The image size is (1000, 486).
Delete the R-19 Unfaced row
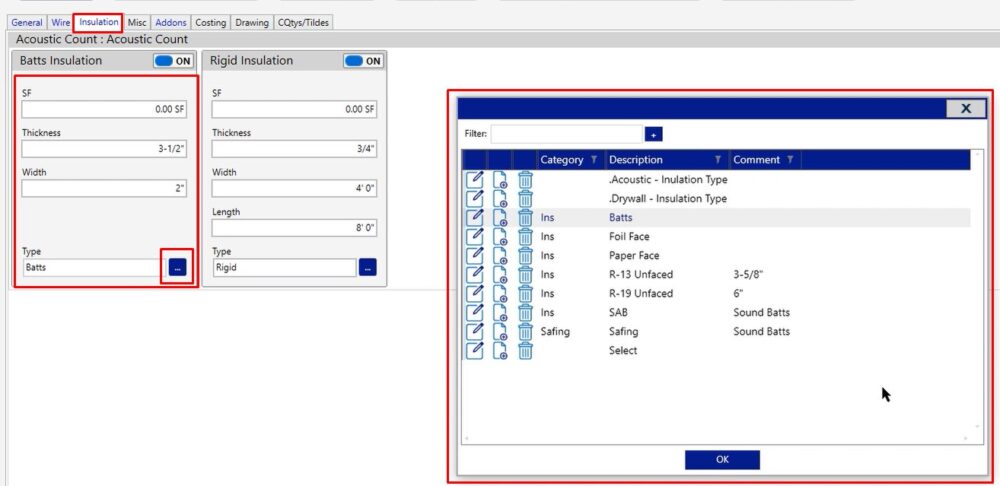coord(525,294)
